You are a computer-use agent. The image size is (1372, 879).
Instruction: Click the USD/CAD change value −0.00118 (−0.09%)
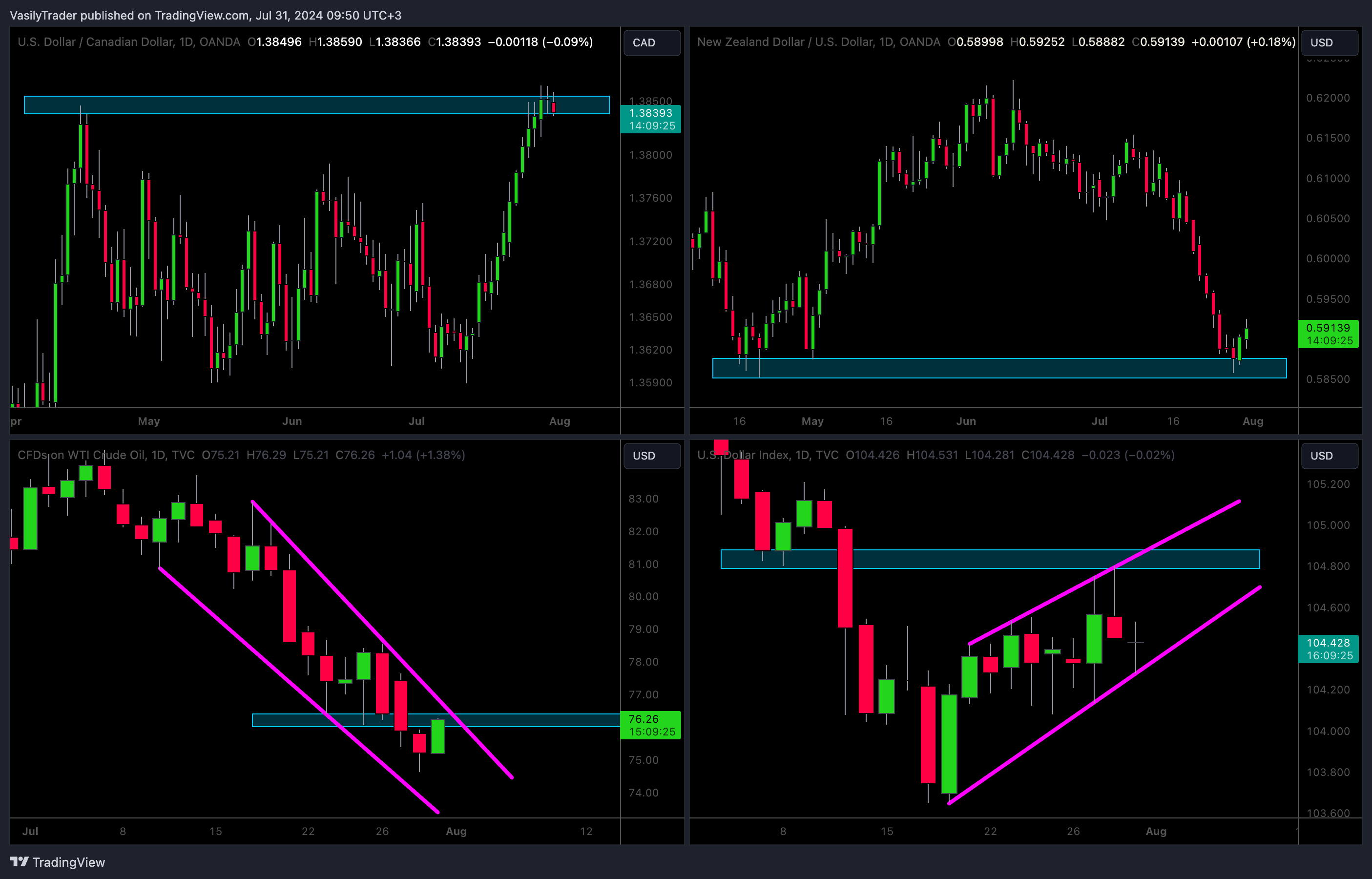[x=540, y=42]
